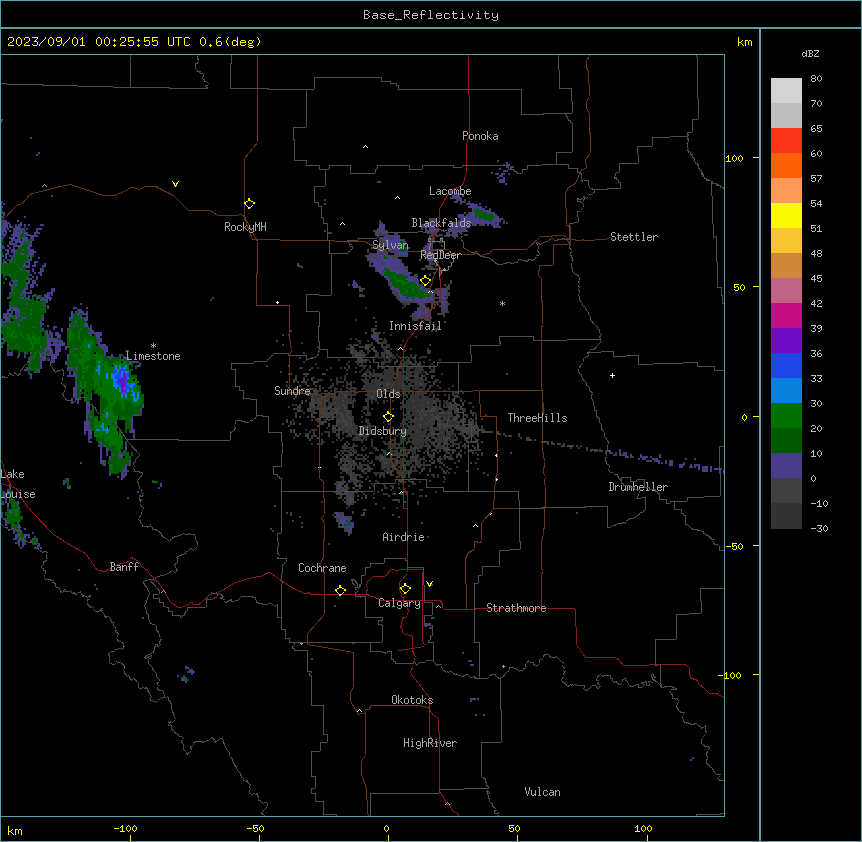The width and height of the screenshot is (862, 842).
Task: Click the Vulcan label
Action: tap(542, 792)
